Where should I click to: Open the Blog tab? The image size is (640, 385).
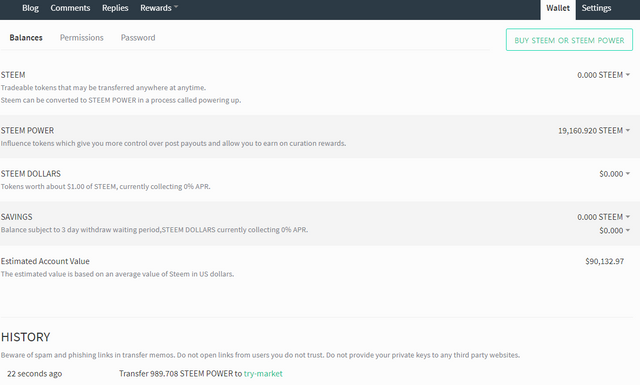click(x=30, y=8)
